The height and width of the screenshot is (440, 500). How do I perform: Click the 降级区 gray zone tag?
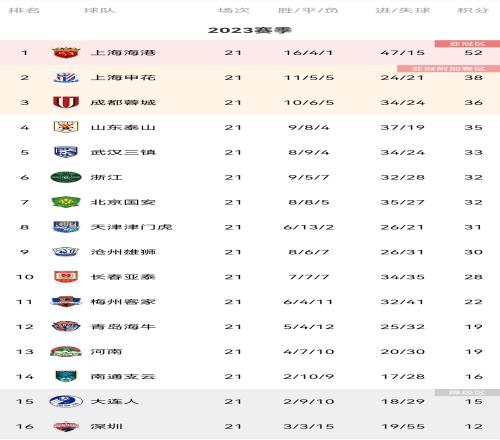[467, 392]
